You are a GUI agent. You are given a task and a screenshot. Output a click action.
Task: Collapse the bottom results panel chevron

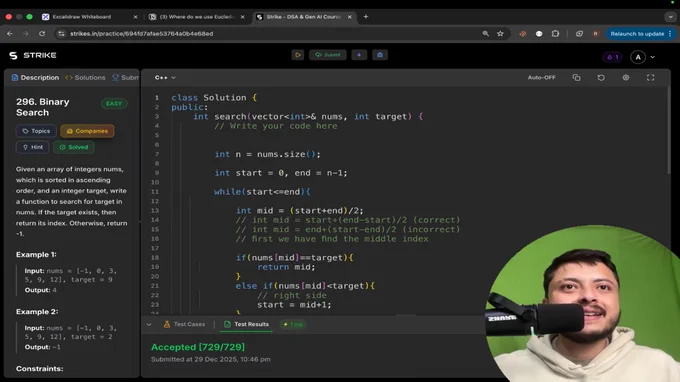[149, 324]
